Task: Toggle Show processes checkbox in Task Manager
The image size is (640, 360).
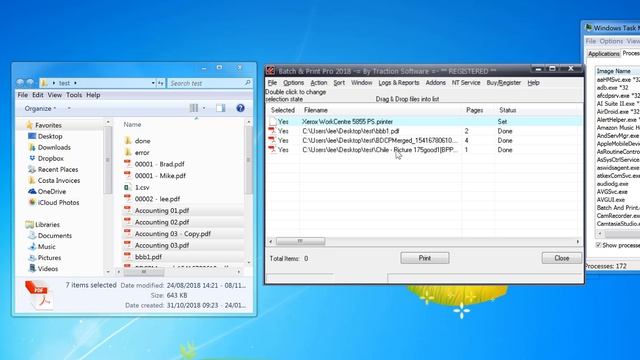Action: [x=598, y=245]
